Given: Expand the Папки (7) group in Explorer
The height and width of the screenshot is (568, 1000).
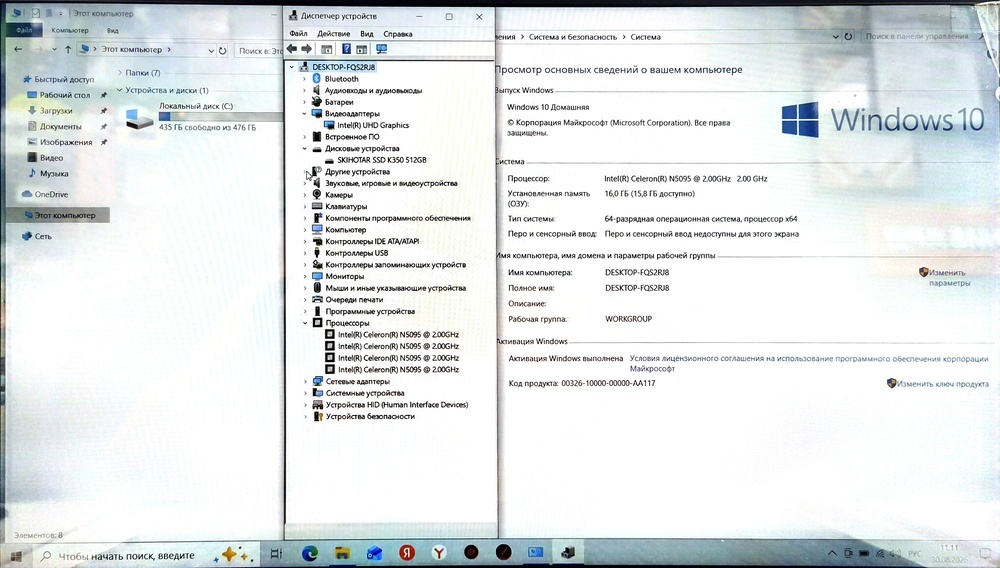Looking at the screenshot, I should click(119, 73).
